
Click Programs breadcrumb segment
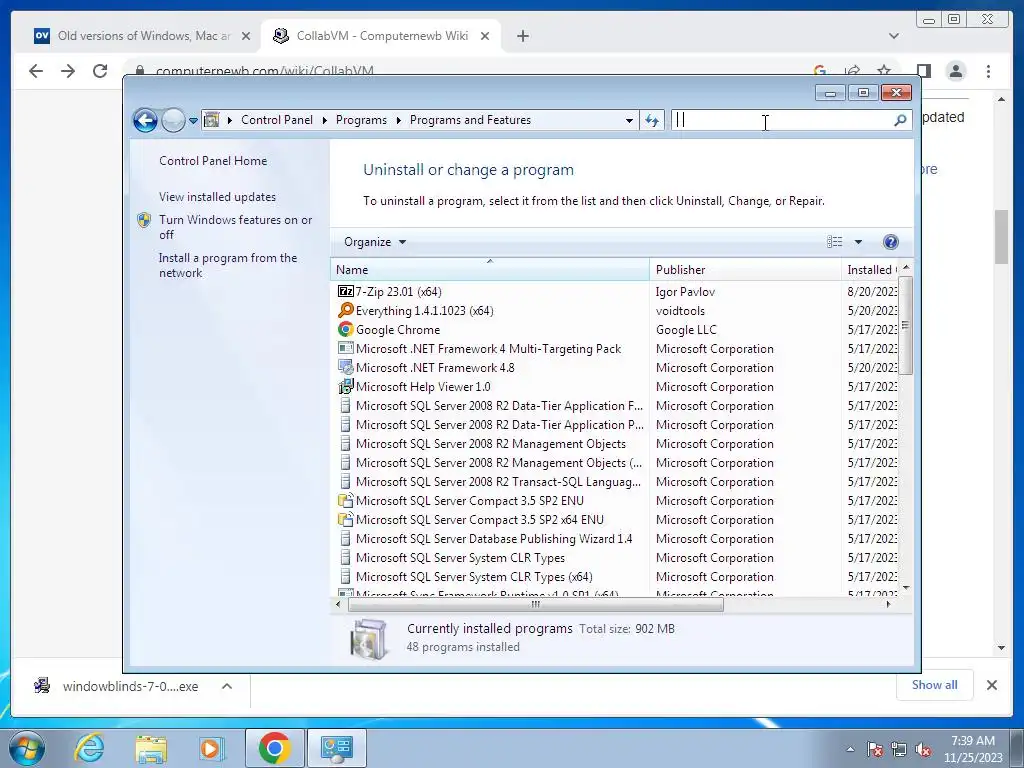(x=361, y=120)
